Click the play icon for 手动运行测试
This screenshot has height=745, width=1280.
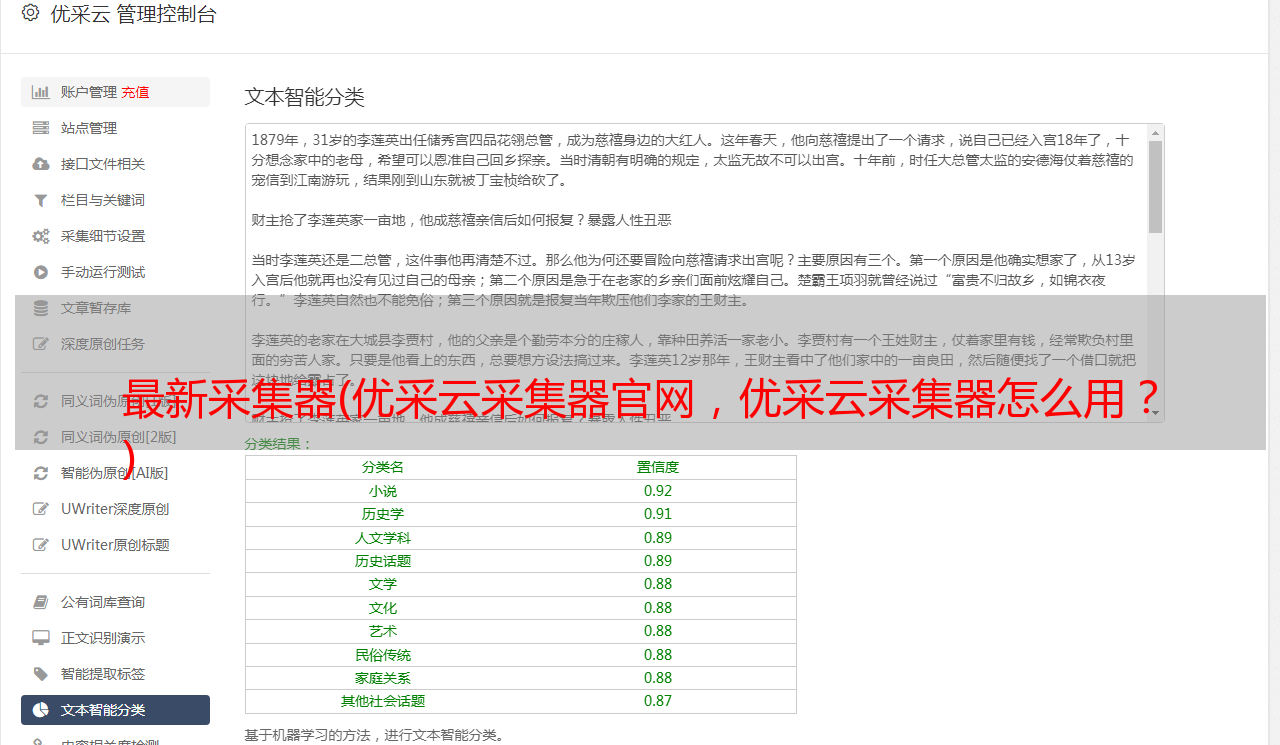40,272
